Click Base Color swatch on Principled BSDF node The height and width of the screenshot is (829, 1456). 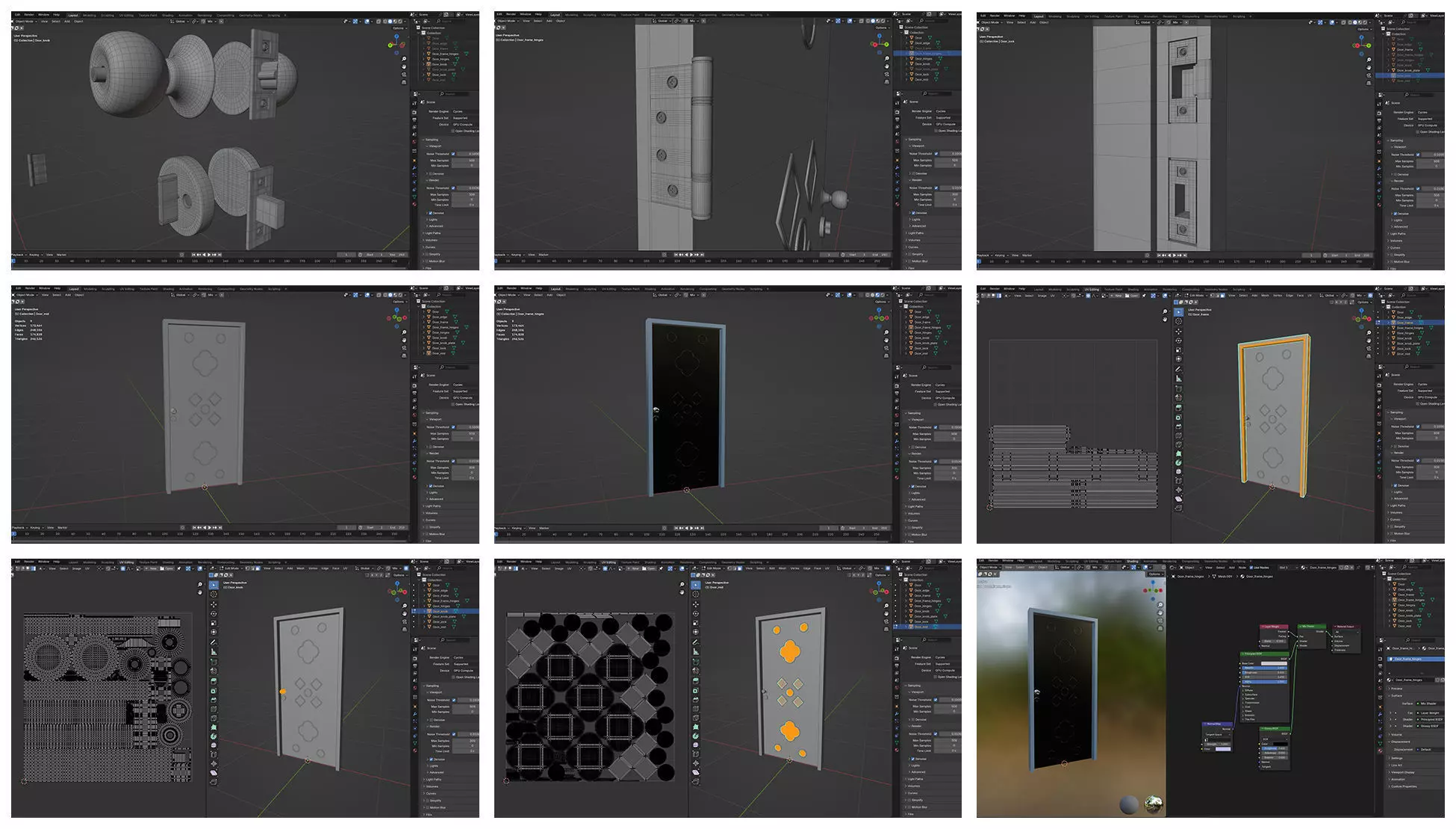point(1274,663)
